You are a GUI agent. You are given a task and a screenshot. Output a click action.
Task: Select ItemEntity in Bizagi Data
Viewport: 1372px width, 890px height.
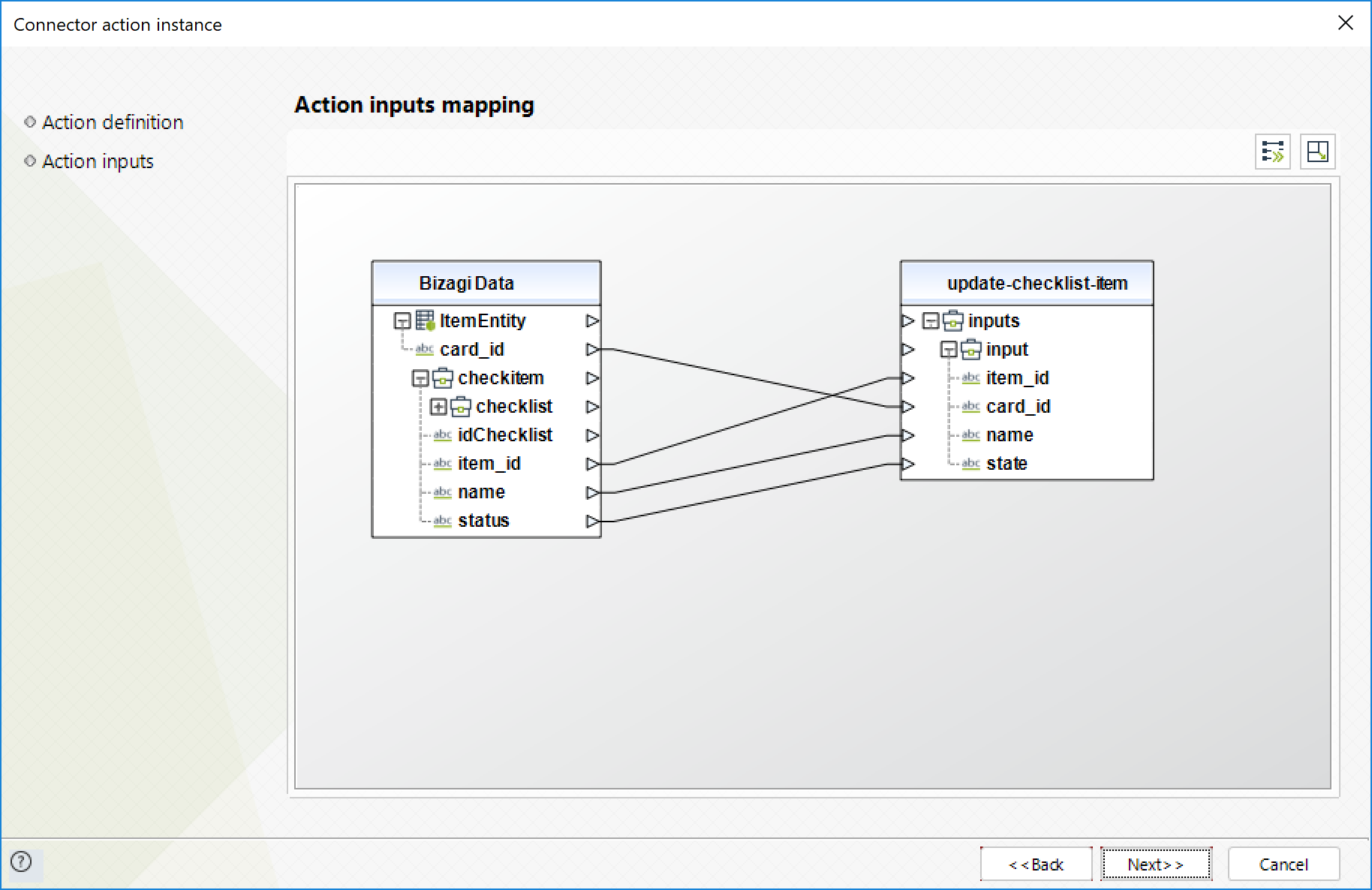point(483,321)
